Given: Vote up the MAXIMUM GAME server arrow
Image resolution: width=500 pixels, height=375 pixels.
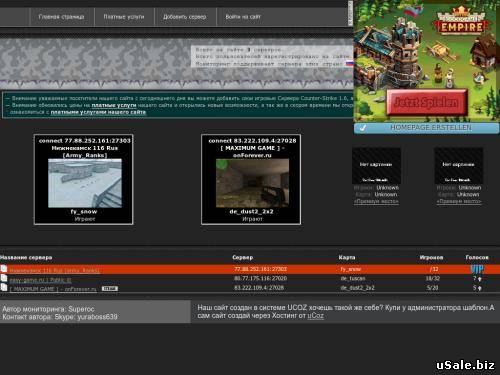Looking at the screenshot, I should pyautogui.click(x=480, y=288).
